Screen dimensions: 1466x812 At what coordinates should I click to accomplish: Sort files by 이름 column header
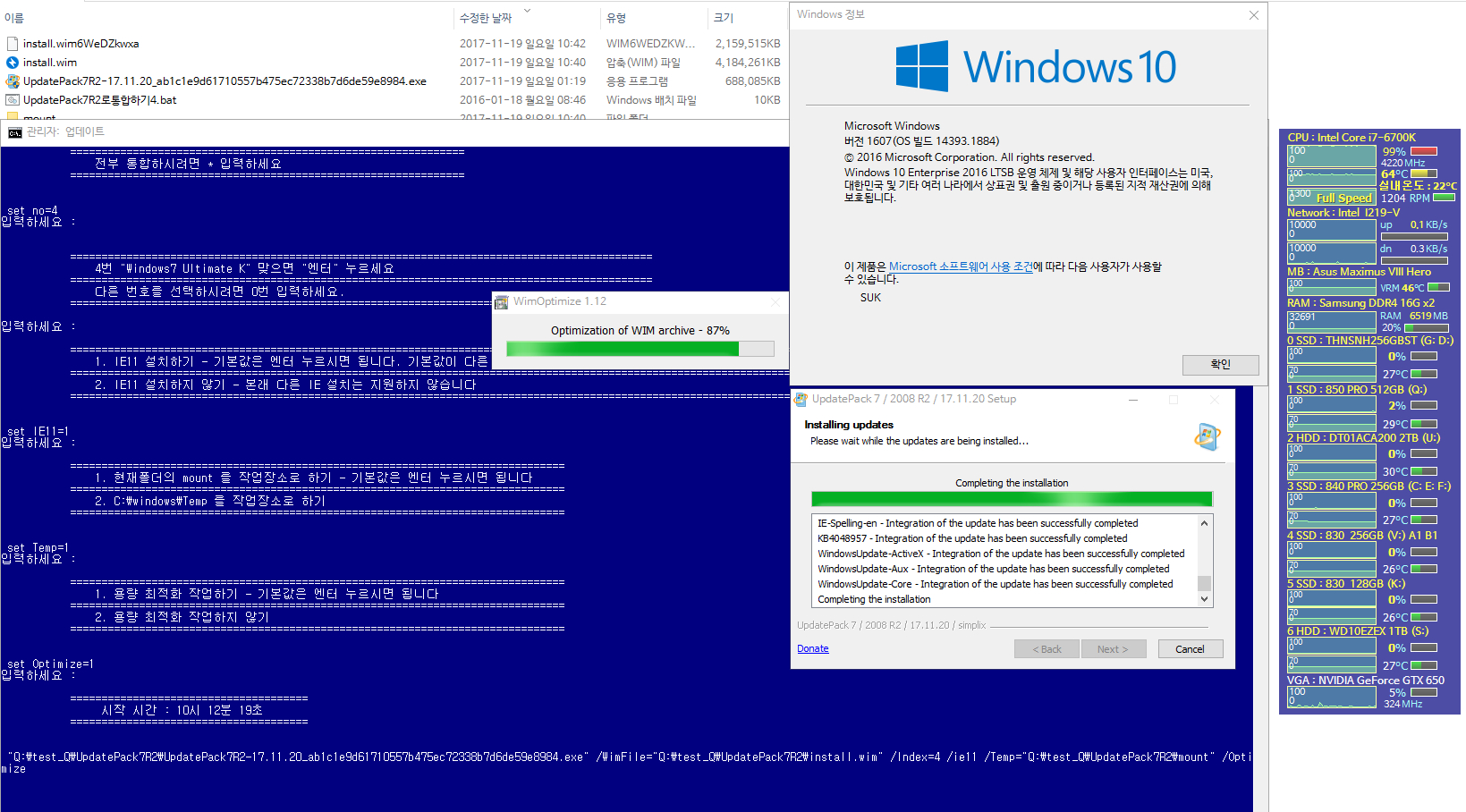tap(14, 18)
